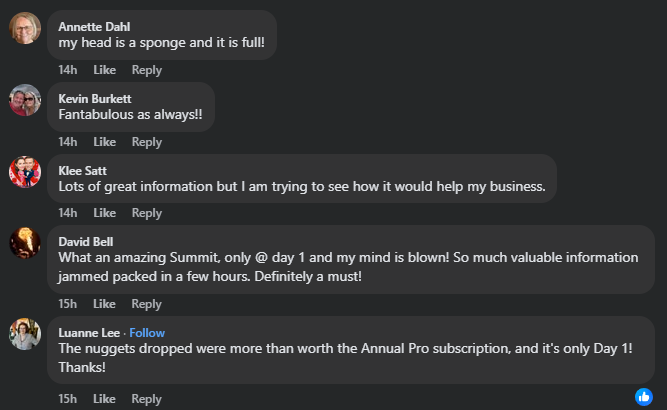
Task: Reply to Klee Satt's comment
Action: (x=146, y=213)
